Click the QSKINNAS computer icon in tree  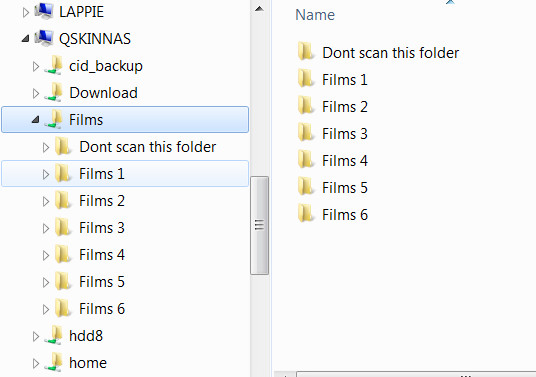click(44, 38)
